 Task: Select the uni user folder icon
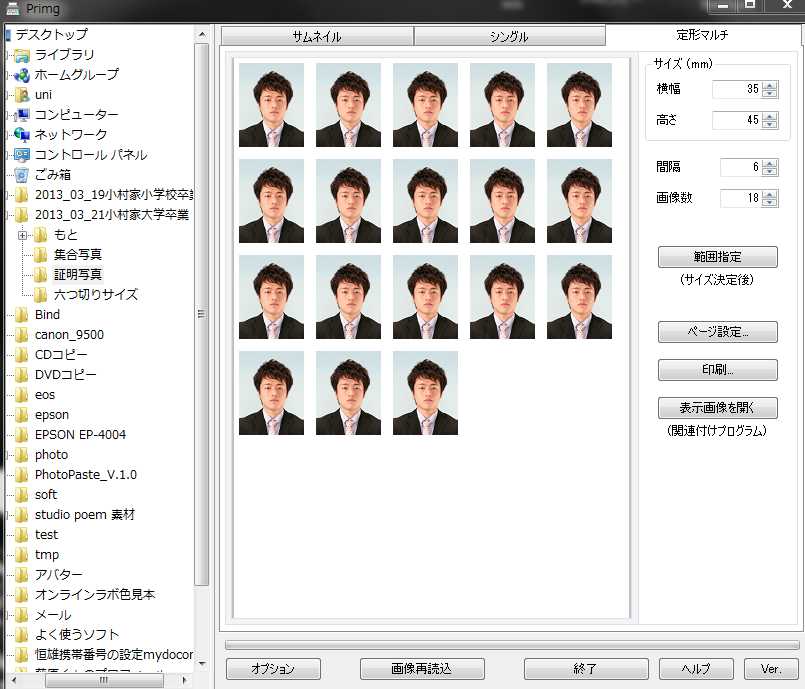click(x=22, y=95)
